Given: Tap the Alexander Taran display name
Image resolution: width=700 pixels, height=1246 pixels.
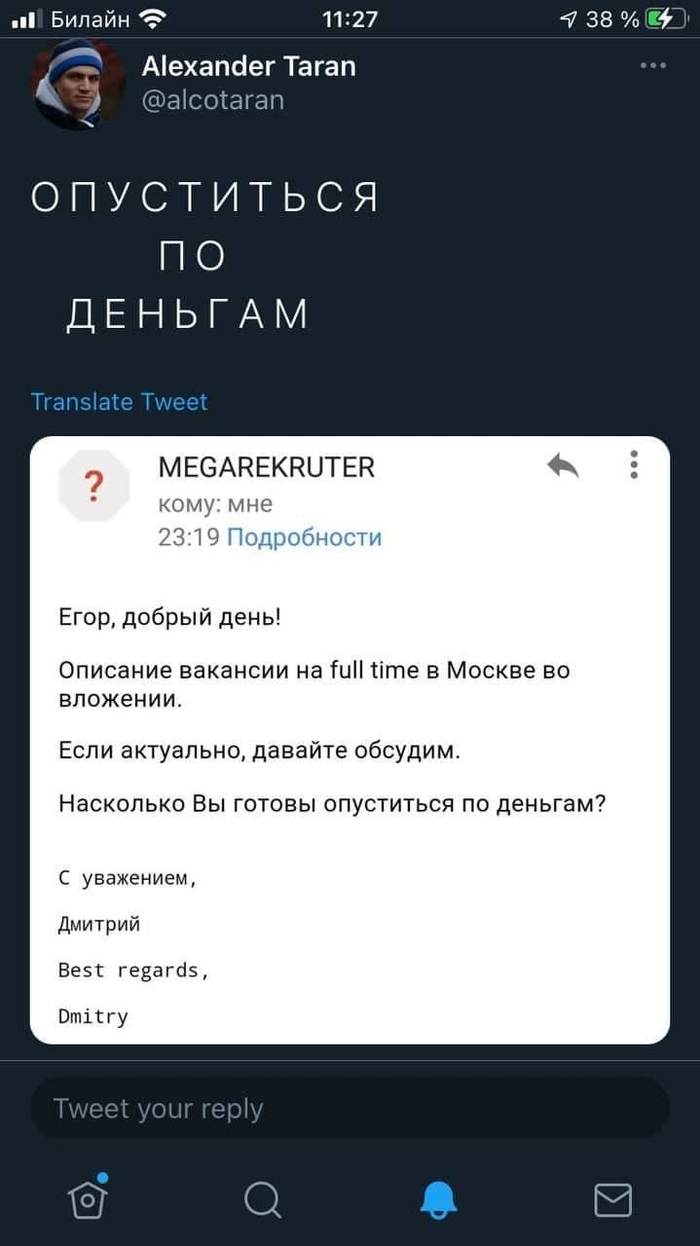Looking at the screenshot, I should pyautogui.click(x=248, y=66).
